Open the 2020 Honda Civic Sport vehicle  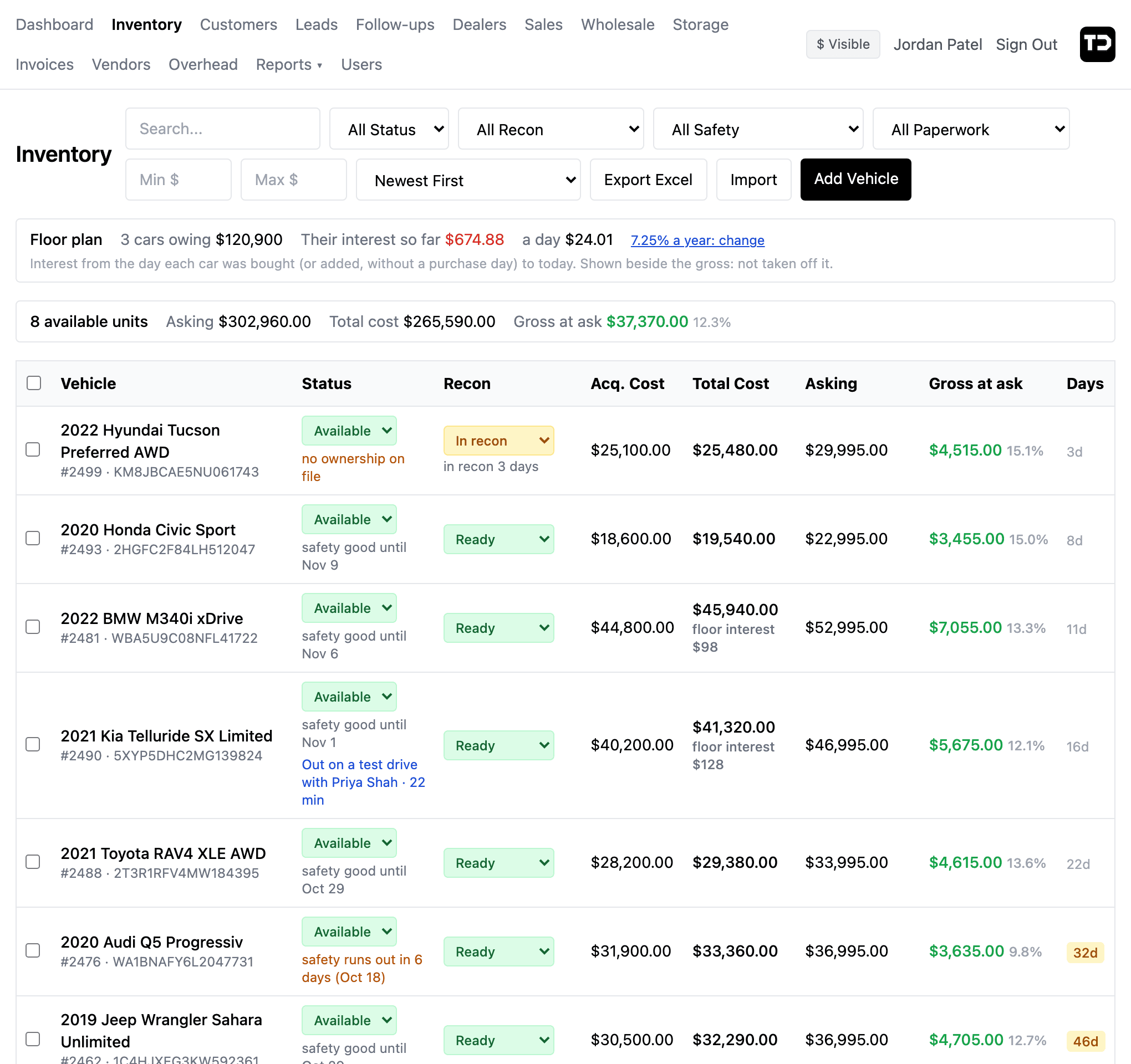coord(148,529)
